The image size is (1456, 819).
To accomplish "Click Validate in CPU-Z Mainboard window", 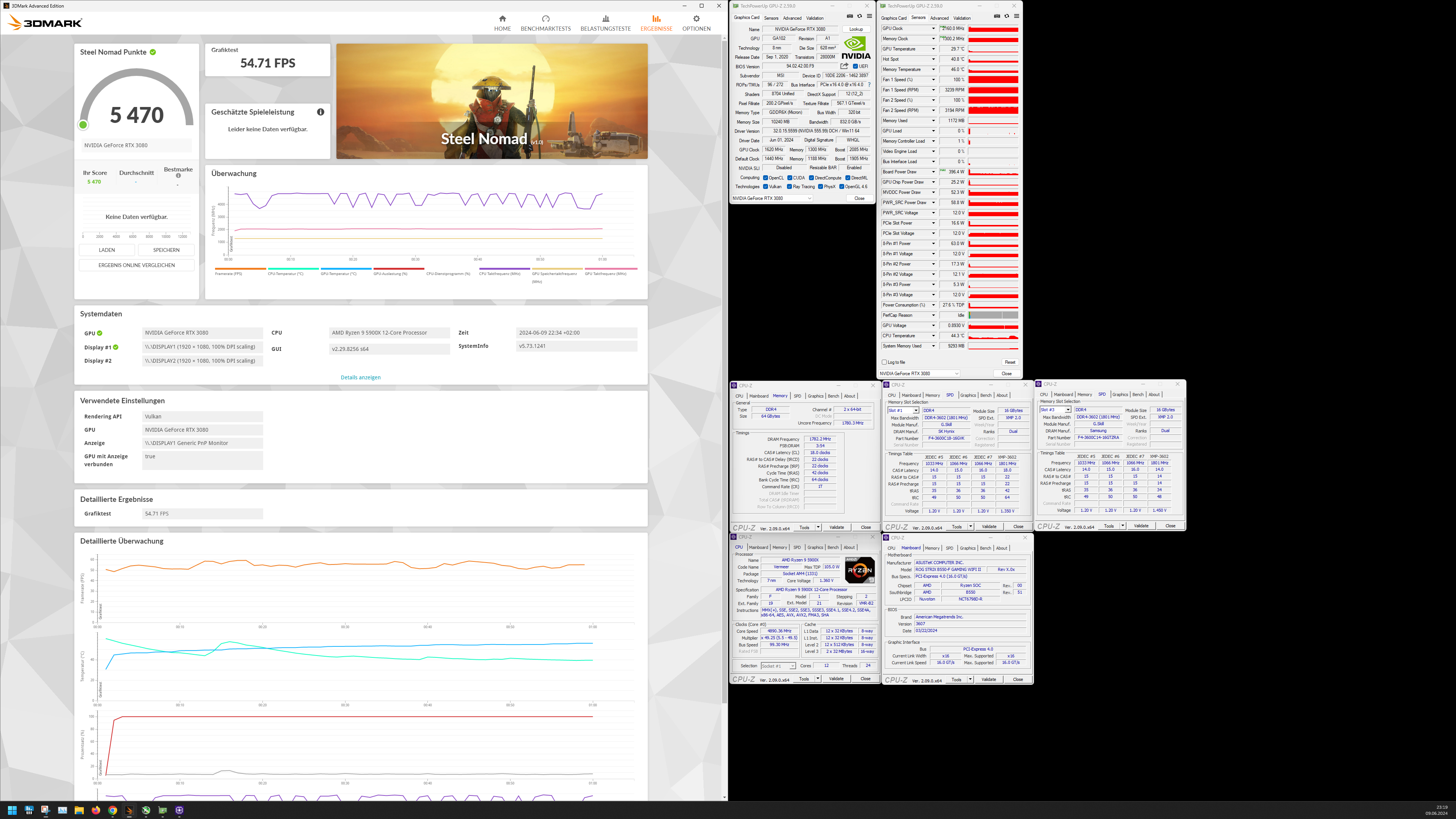I will click(989, 679).
